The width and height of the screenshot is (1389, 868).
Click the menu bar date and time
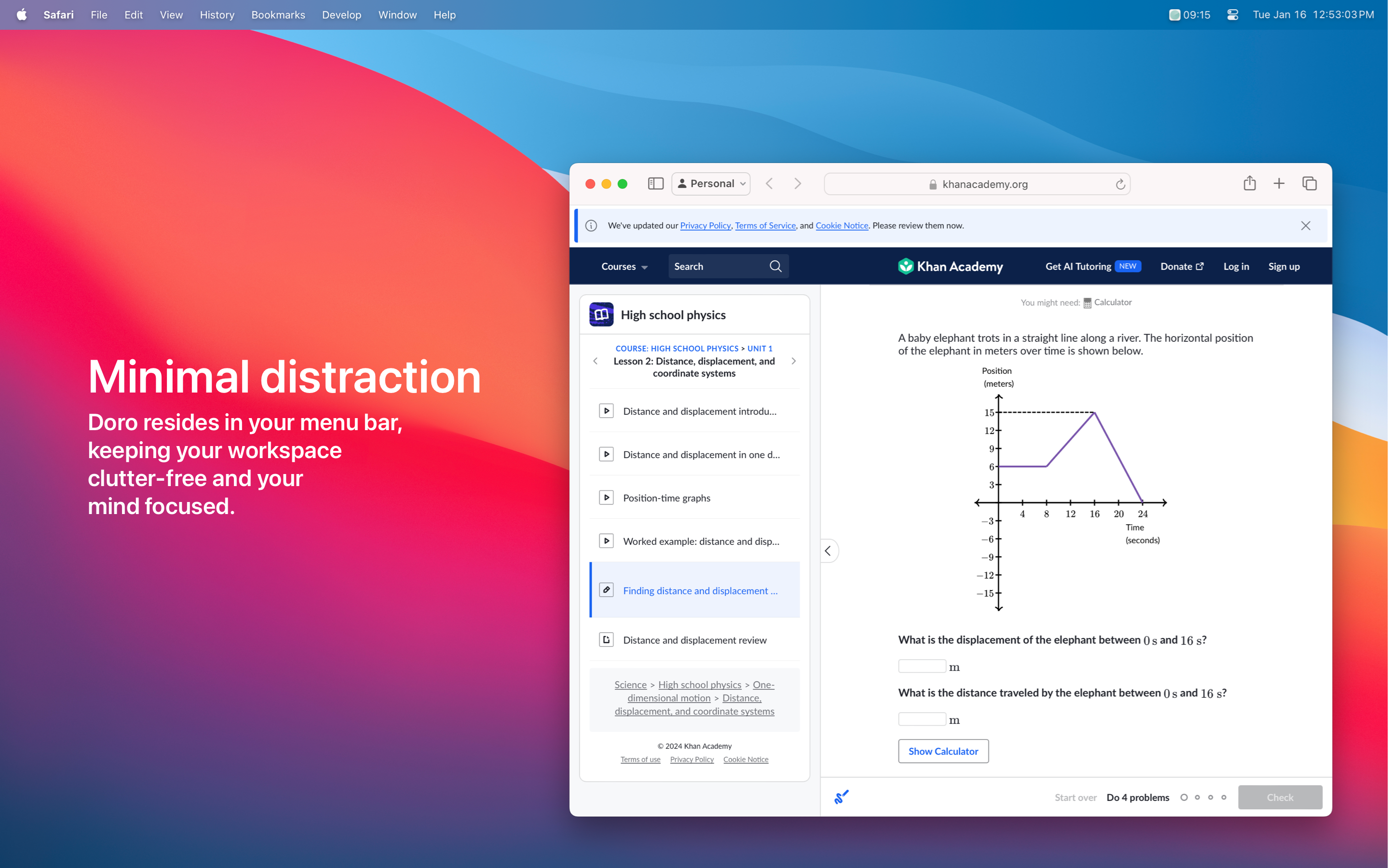click(1313, 14)
